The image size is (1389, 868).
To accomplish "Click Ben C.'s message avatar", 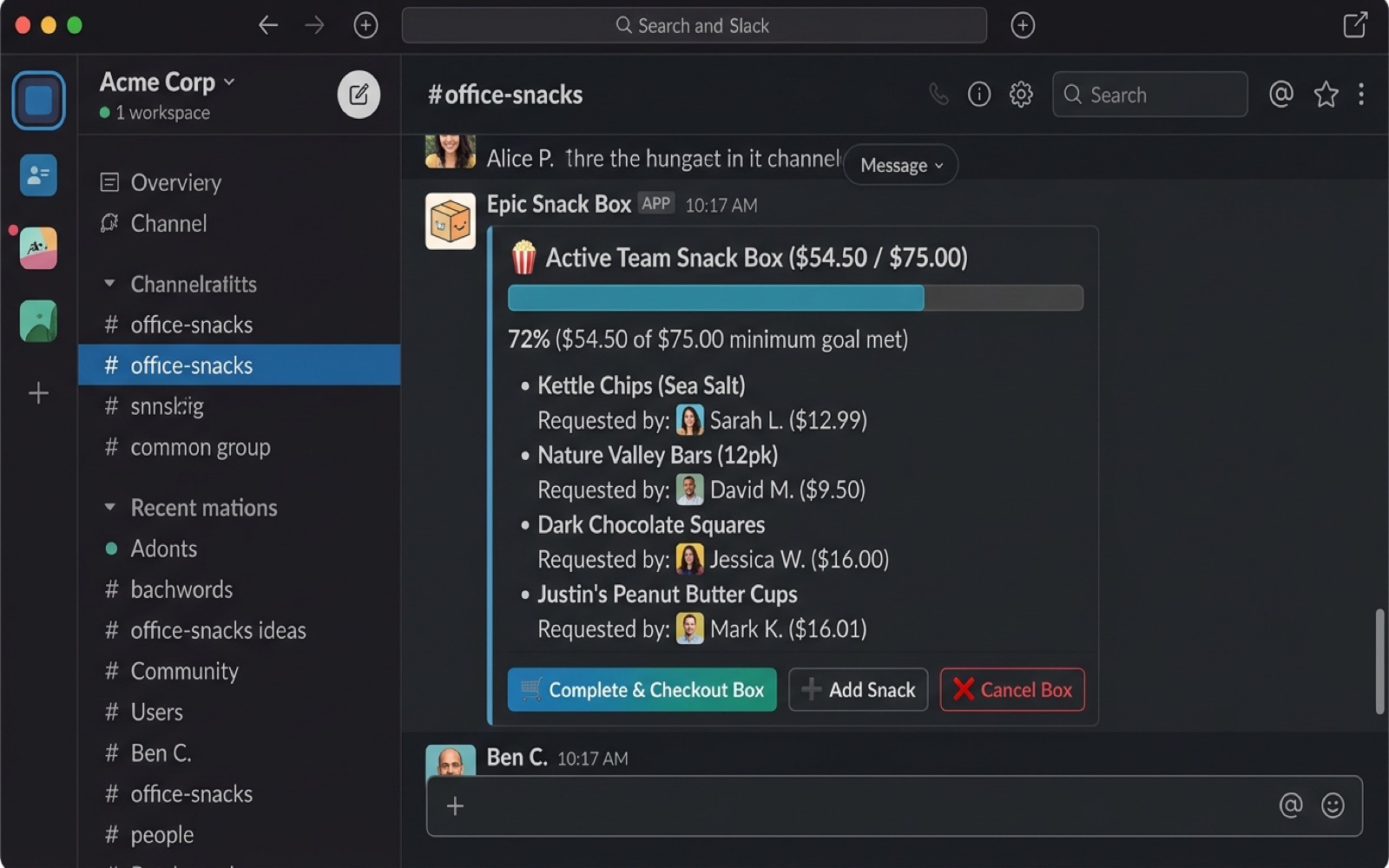I will click(451, 760).
